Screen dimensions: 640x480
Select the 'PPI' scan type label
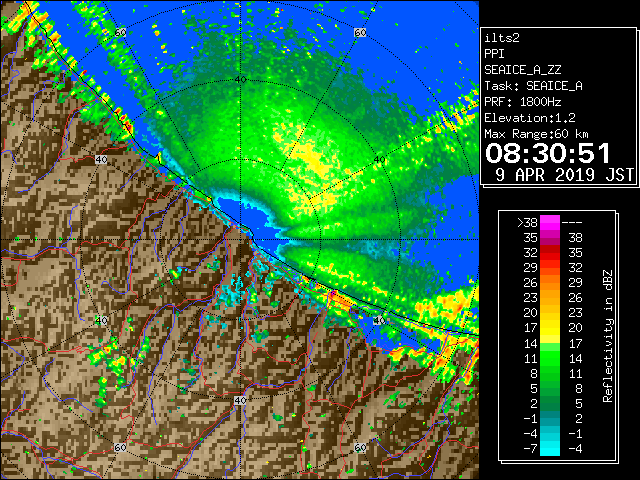tap(494, 54)
